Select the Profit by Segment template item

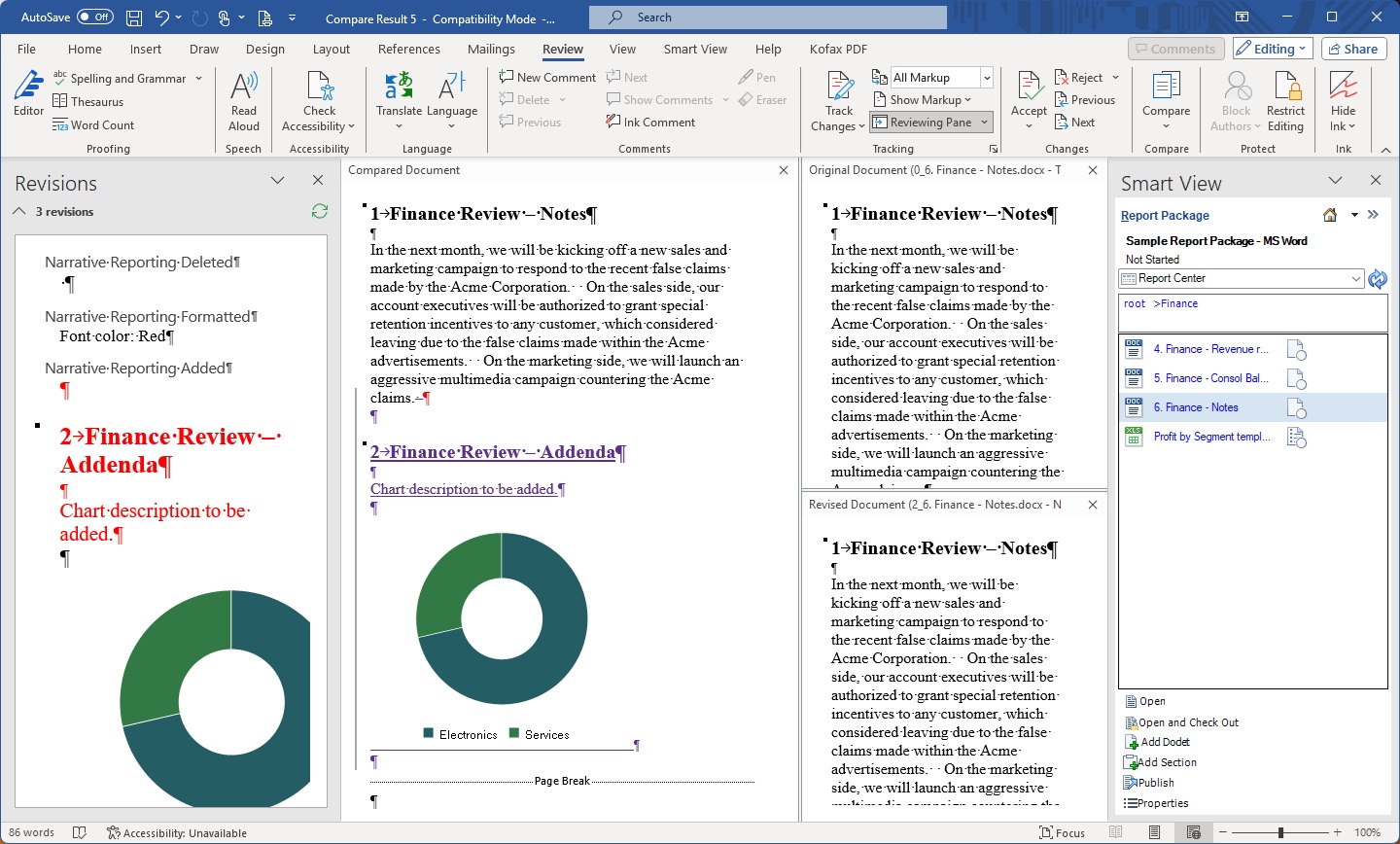(x=1214, y=437)
